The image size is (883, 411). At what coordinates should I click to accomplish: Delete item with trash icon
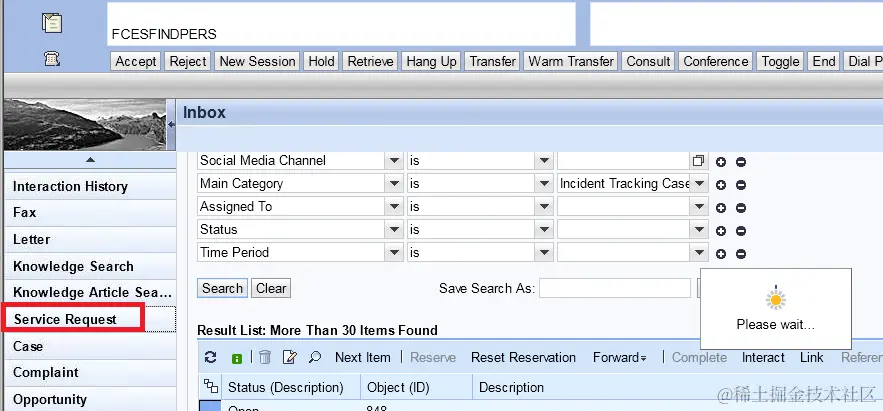pos(265,357)
